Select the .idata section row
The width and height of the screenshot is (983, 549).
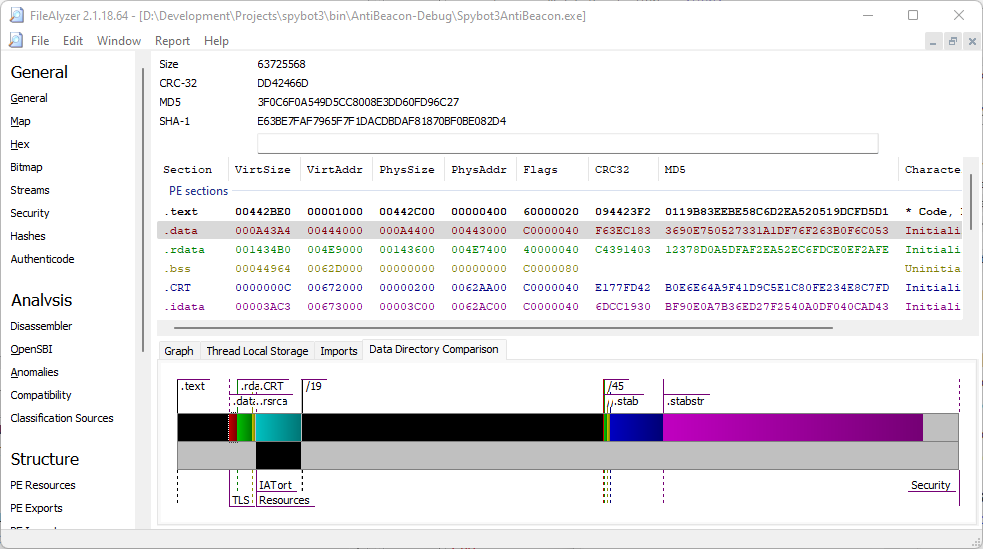(559, 306)
